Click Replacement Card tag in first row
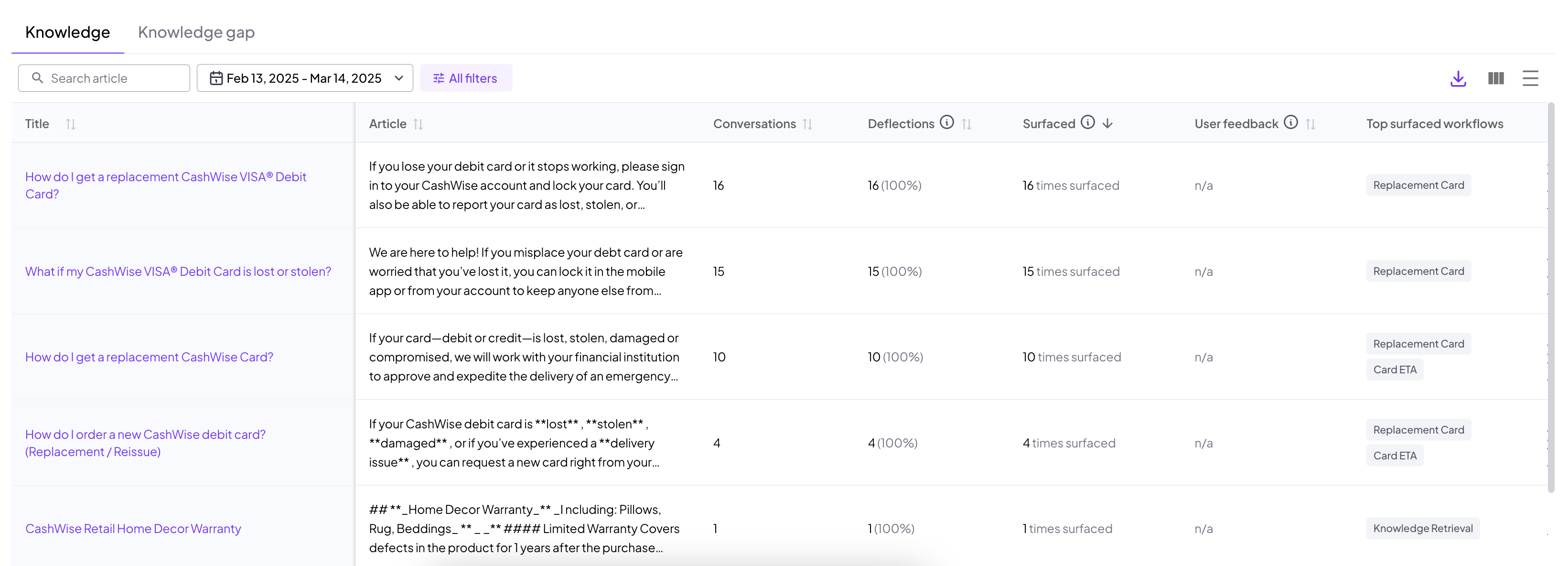 tap(1418, 185)
